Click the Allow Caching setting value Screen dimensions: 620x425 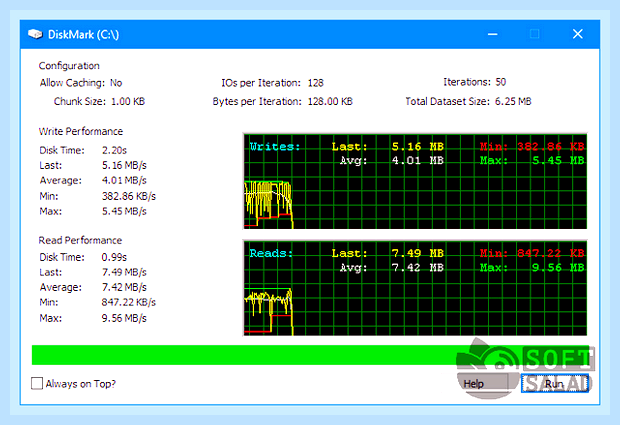tap(116, 83)
